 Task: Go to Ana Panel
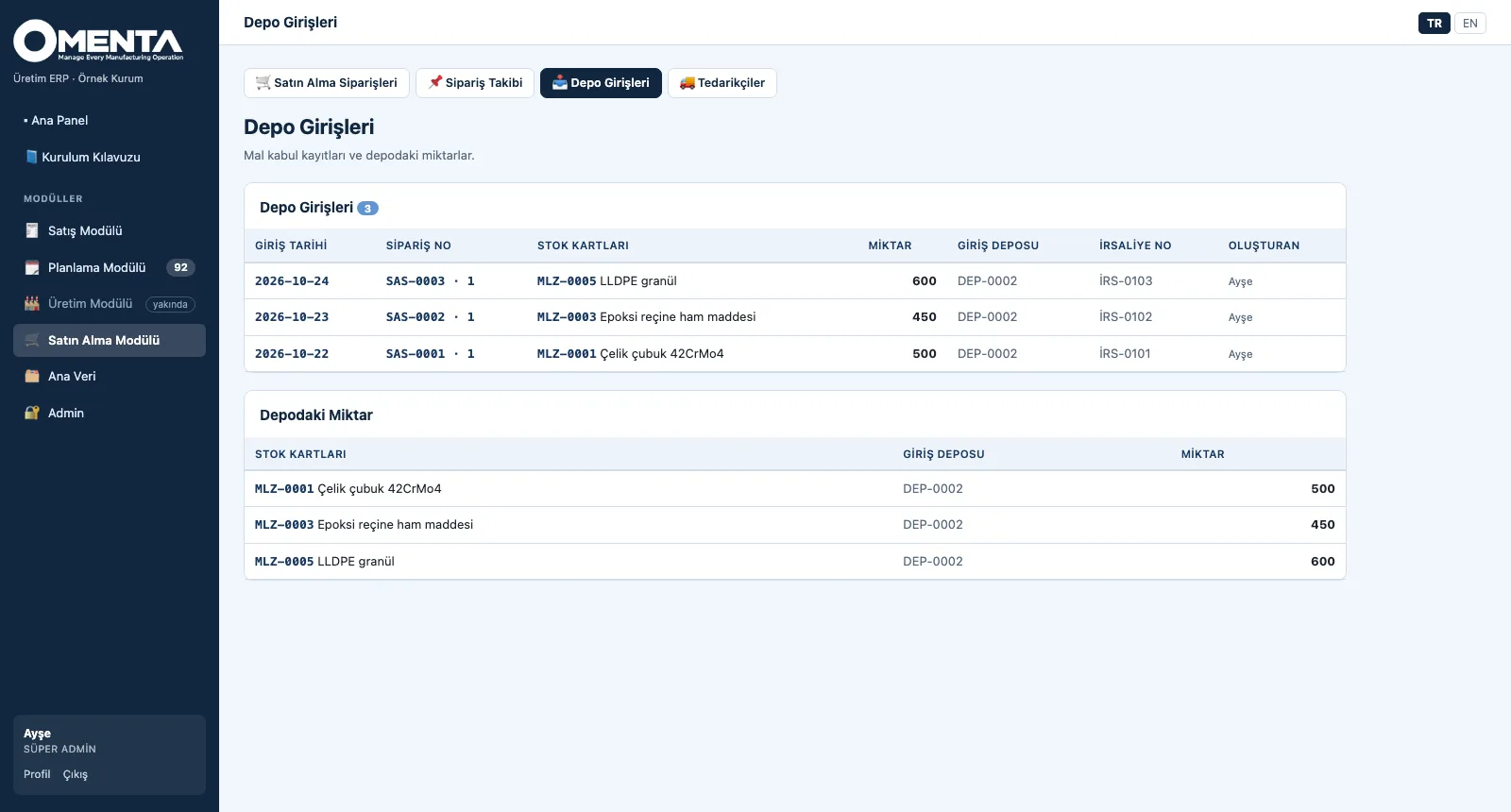(110, 120)
